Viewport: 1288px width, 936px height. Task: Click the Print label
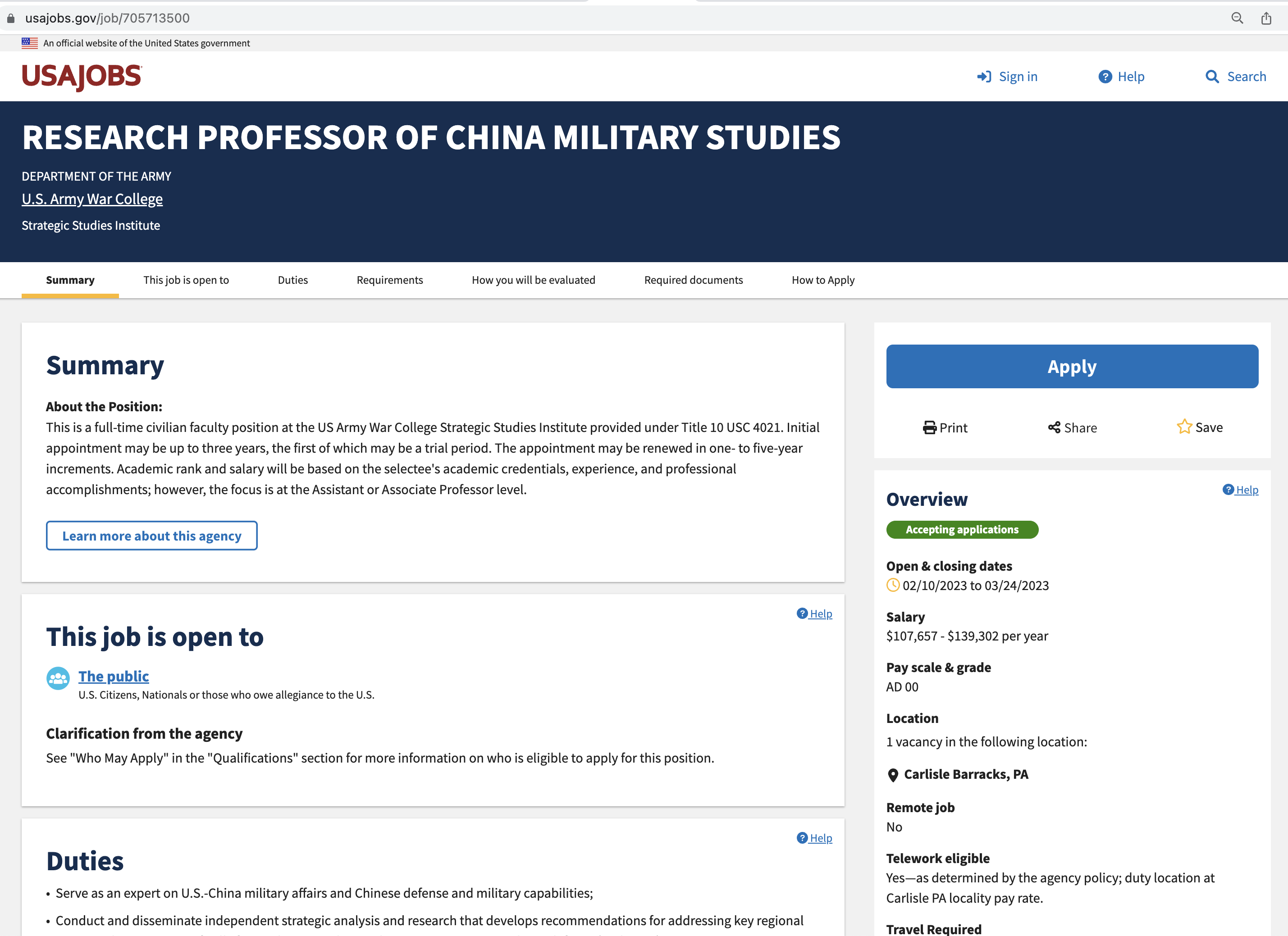[x=954, y=427]
